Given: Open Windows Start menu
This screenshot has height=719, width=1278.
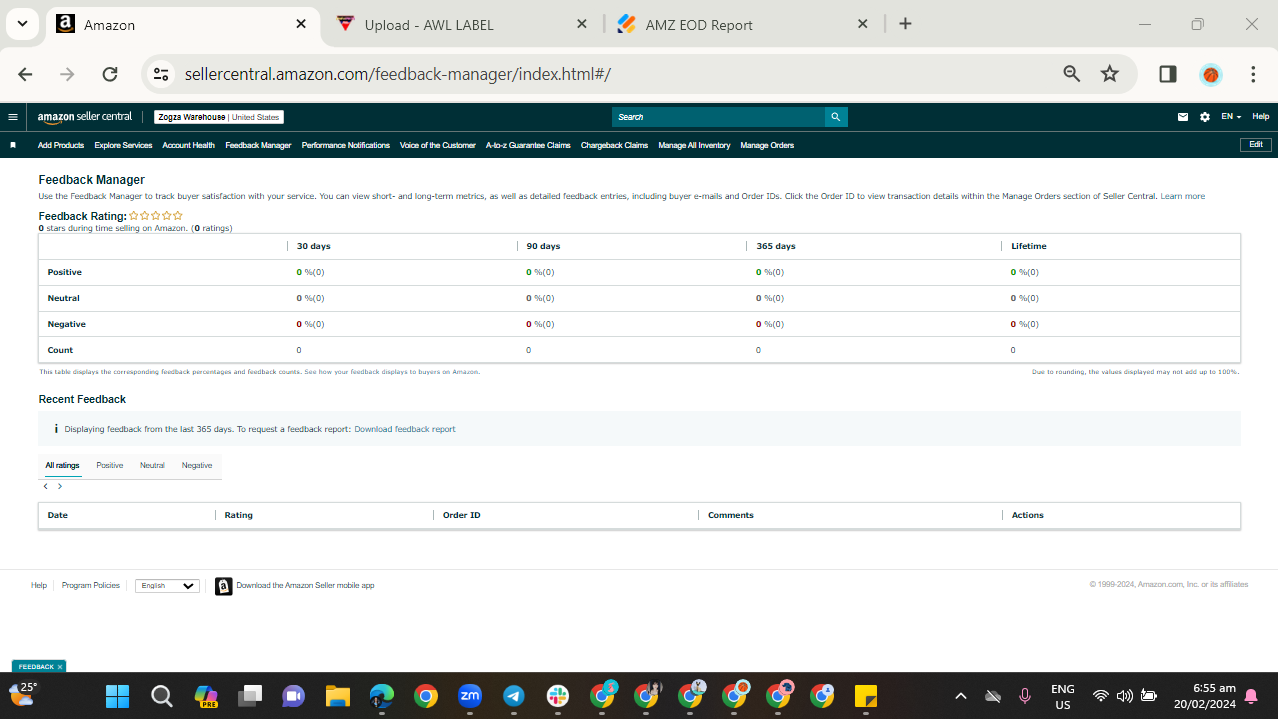Looking at the screenshot, I should [117, 696].
